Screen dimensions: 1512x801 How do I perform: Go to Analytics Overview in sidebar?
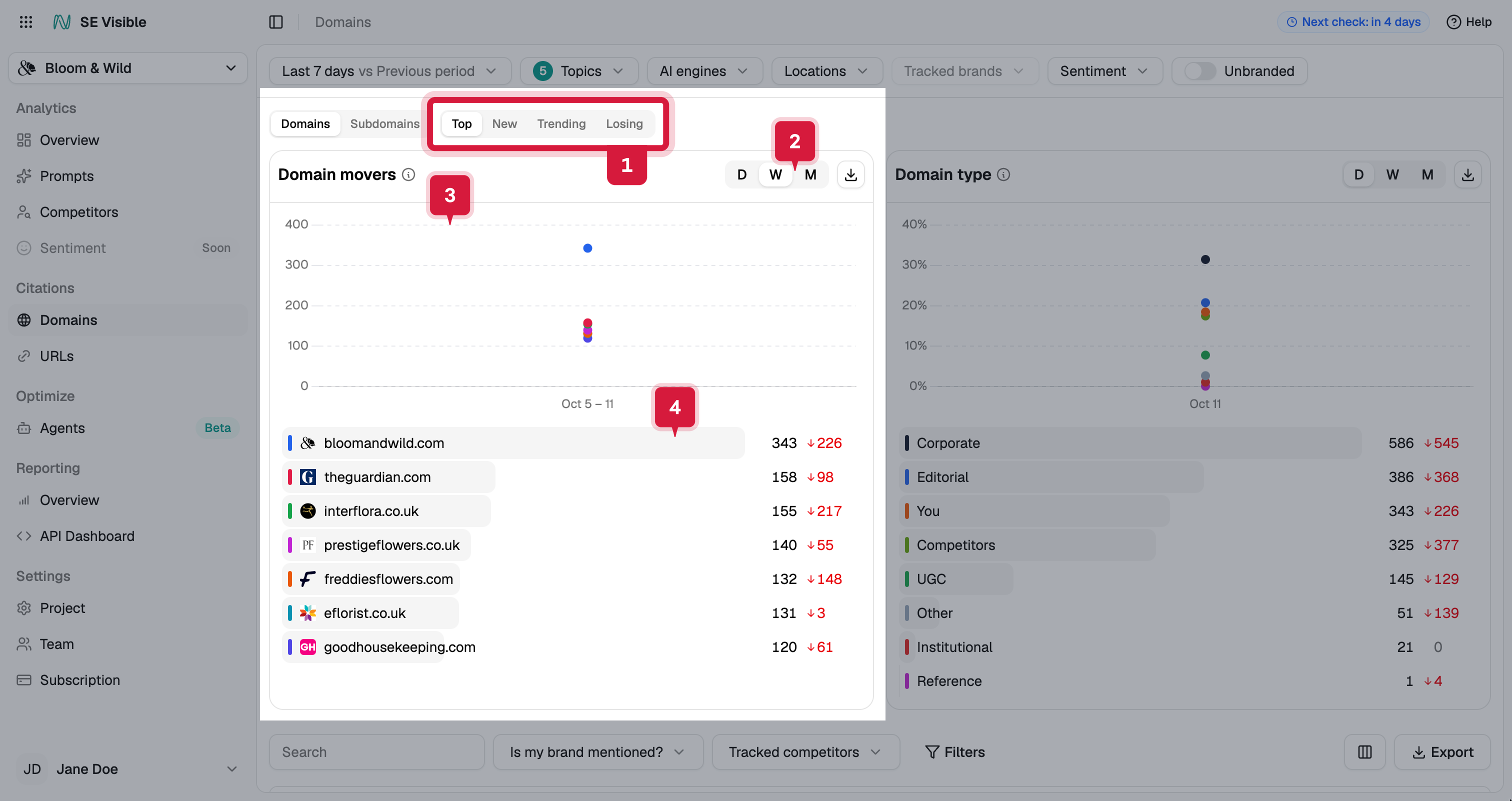[x=128, y=140]
